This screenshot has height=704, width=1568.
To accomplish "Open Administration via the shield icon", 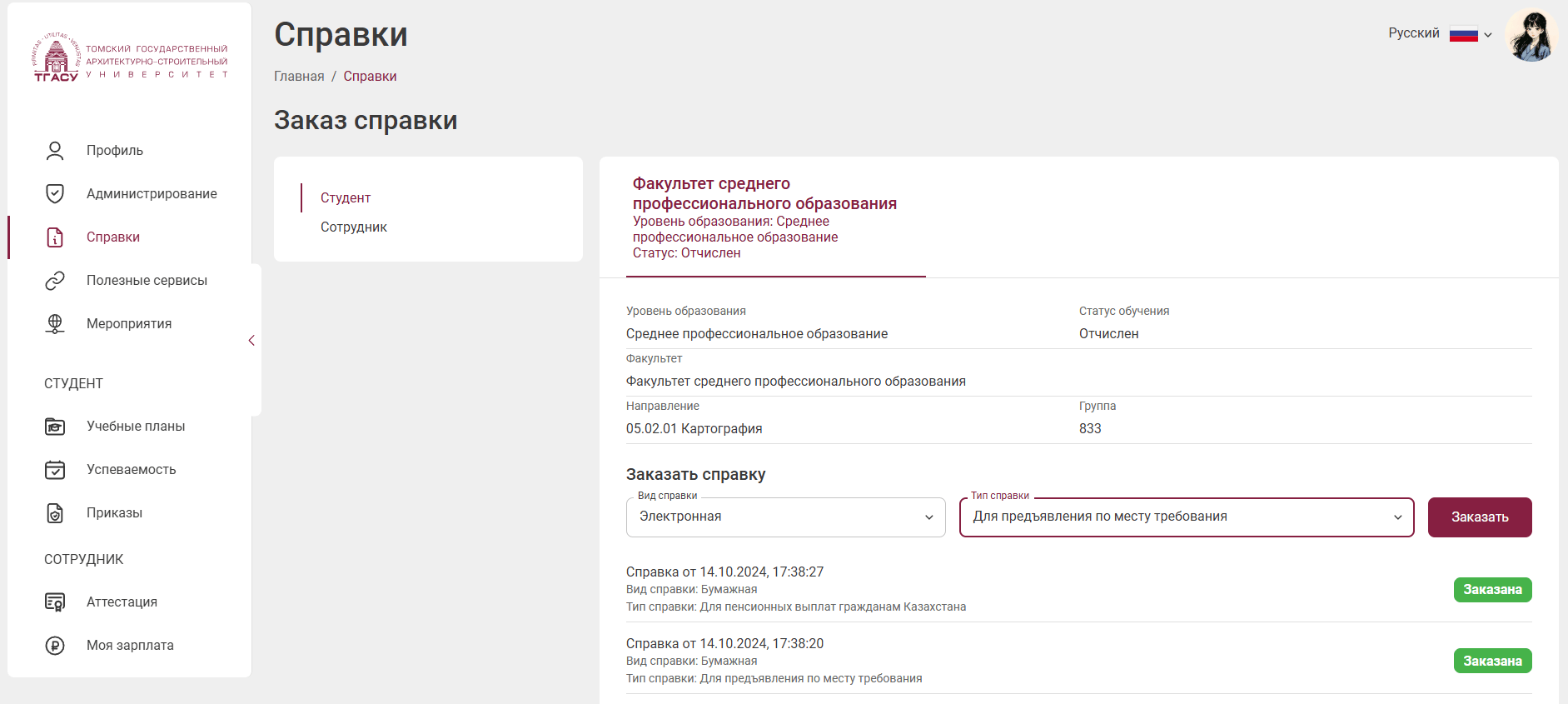I will click(55, 194).
